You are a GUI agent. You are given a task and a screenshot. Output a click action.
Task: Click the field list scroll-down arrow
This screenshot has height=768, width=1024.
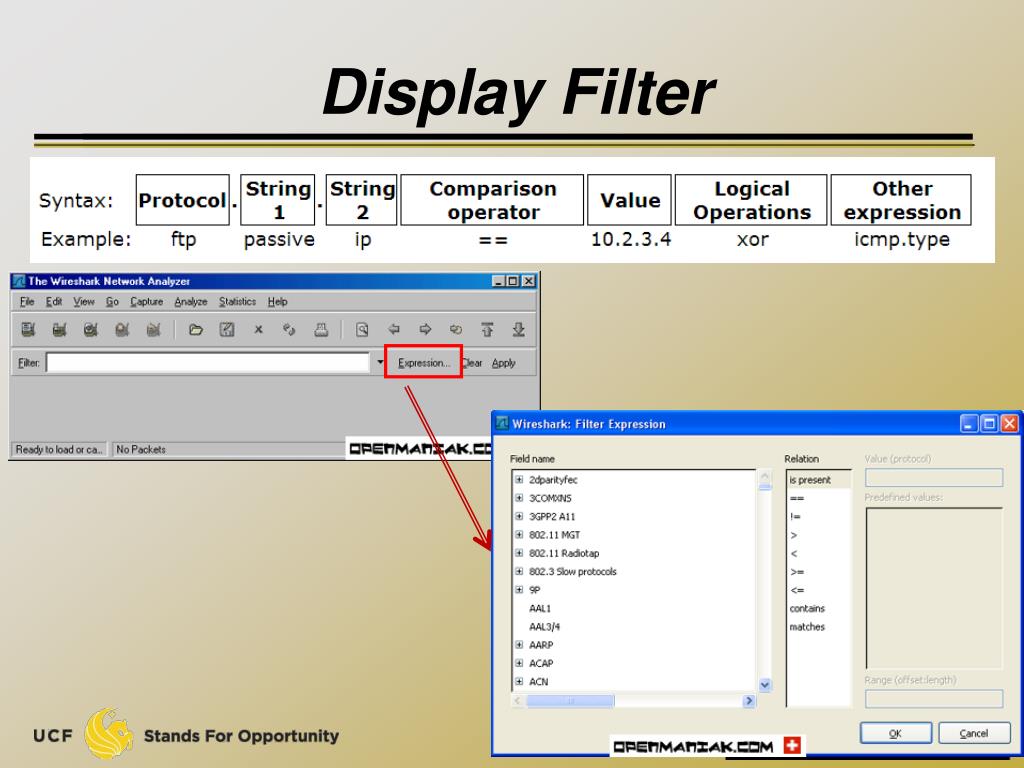click(x=765, y=684)
